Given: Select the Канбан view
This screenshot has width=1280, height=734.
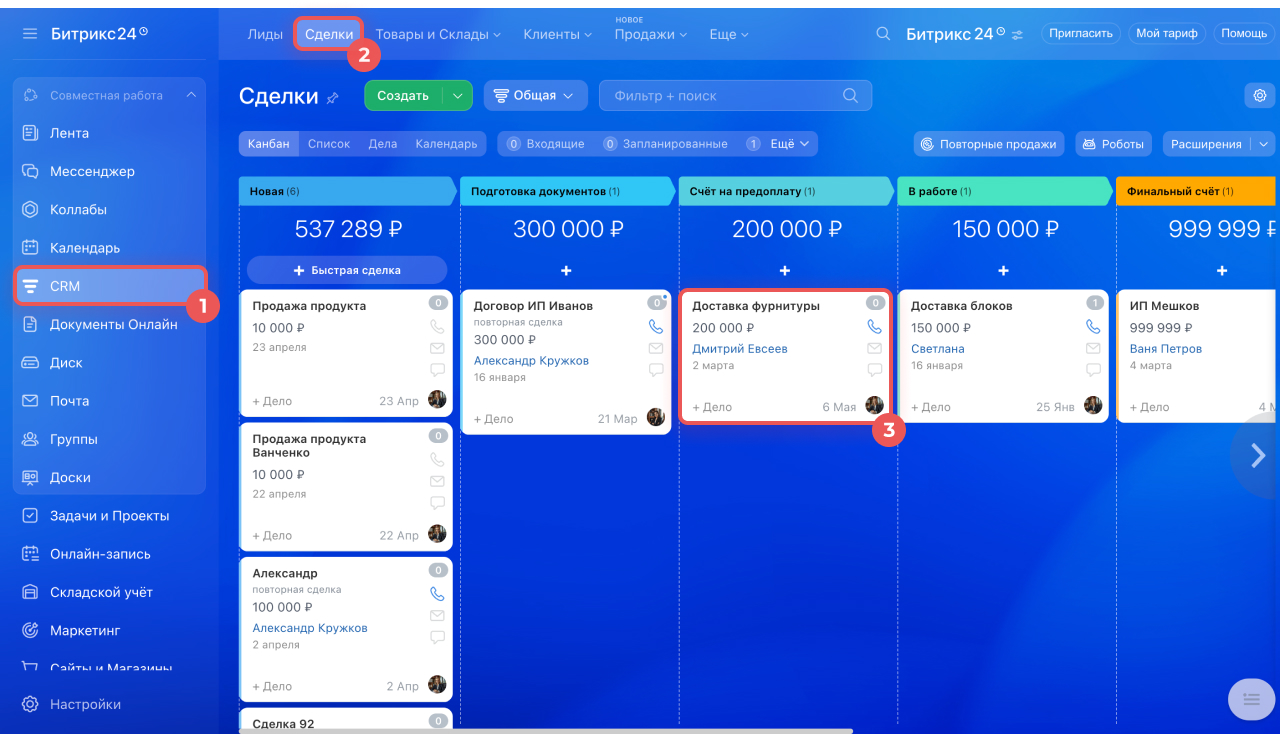Looking at the screenshot, I should click(269, 144).
